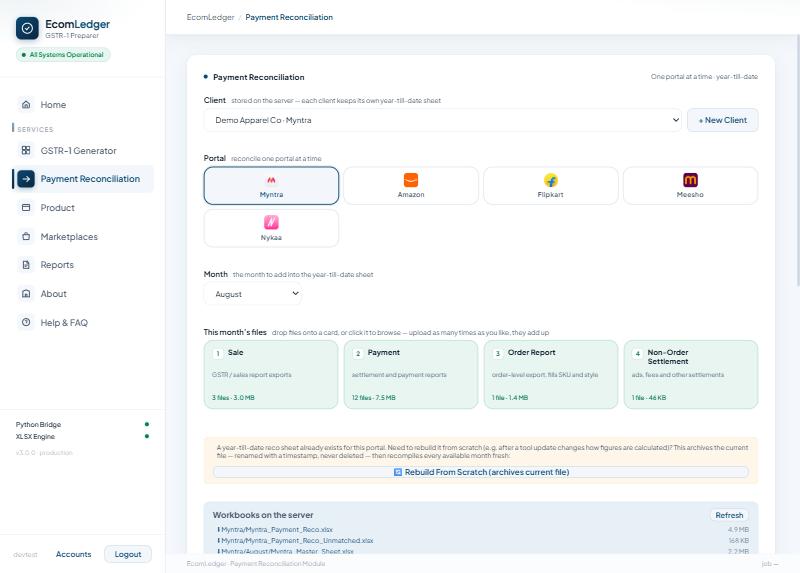Open the Client dropdown Demo Apparel Co
This screenshot has height=573, width=800.
(442, 120)
